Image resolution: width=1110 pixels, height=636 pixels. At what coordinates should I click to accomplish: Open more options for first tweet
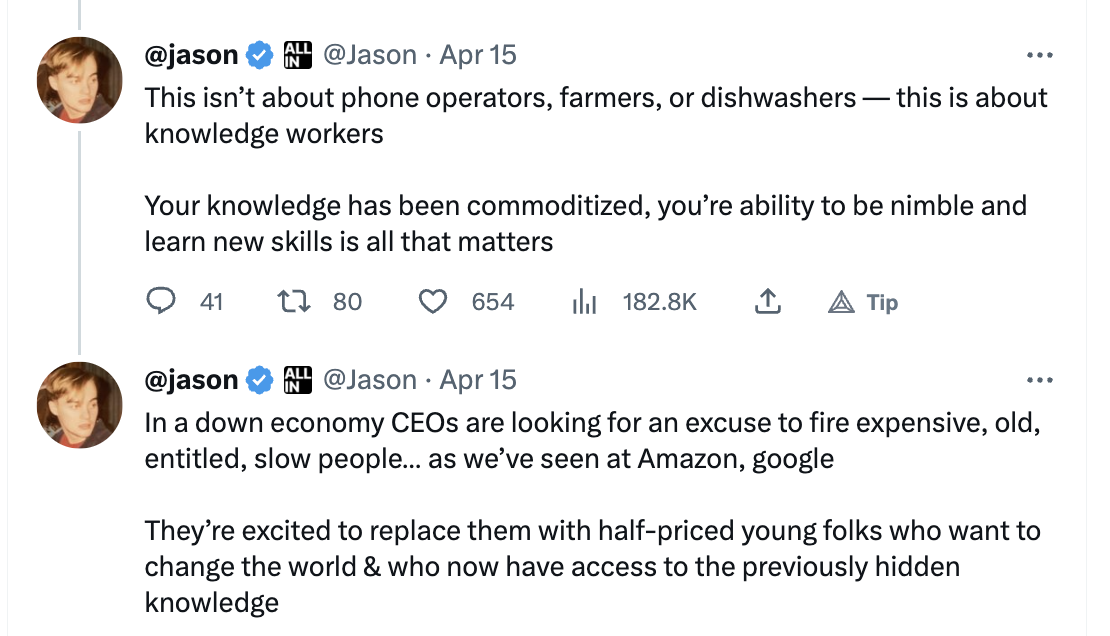(x=1039, y=55)
